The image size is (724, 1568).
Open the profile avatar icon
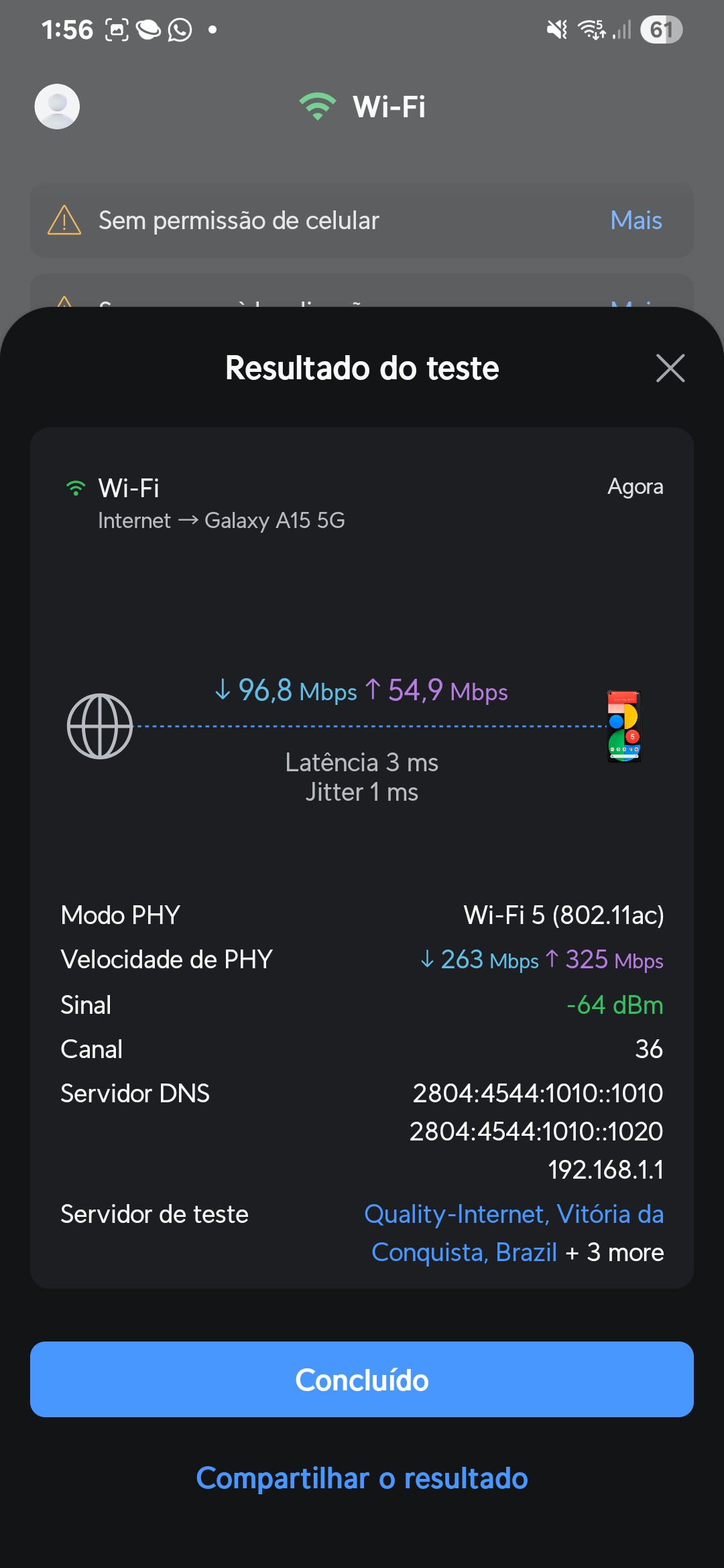pos(57,107)
